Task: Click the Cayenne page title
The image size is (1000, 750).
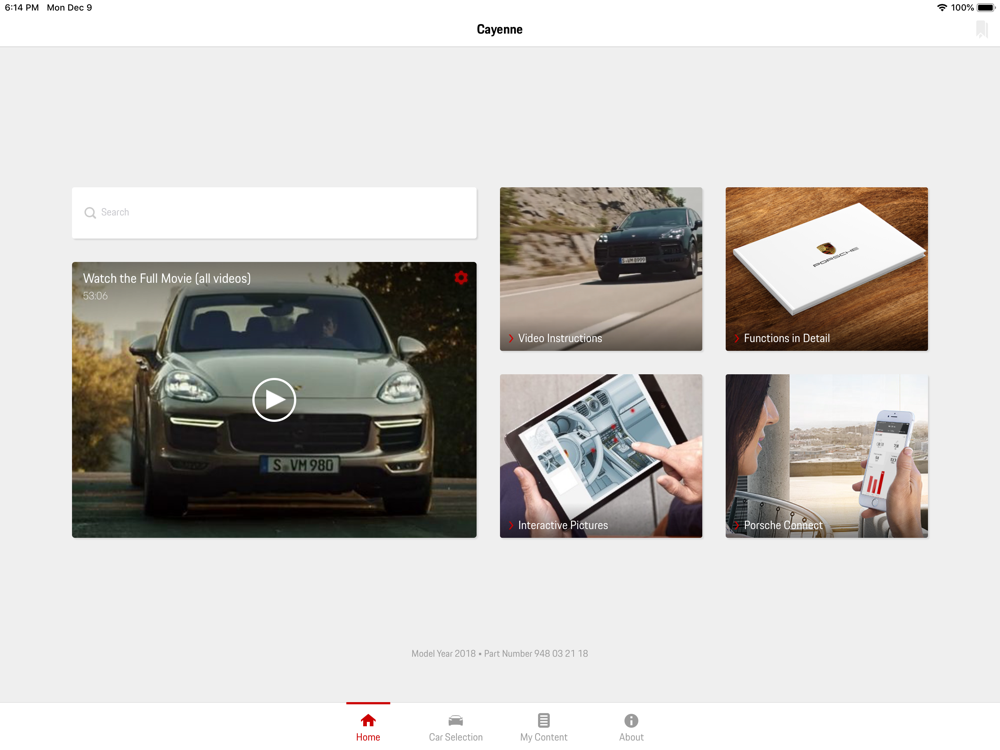Action: [x=499, y=29]
